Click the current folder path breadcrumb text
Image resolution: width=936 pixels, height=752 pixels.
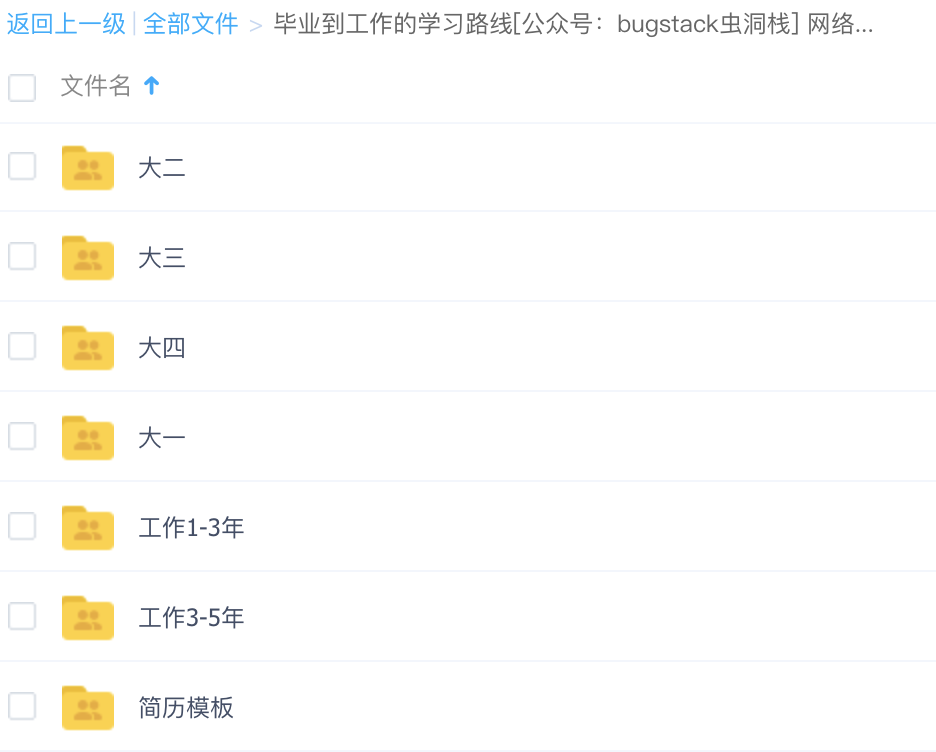tap(573, 24)
